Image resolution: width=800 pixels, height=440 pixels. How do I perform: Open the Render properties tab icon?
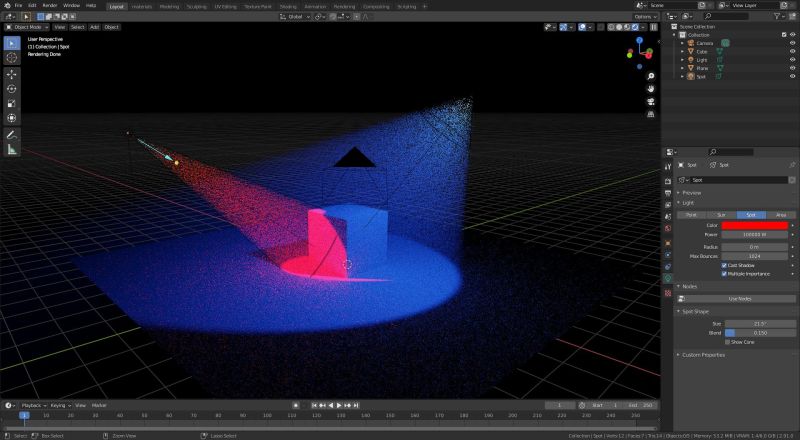668,181
